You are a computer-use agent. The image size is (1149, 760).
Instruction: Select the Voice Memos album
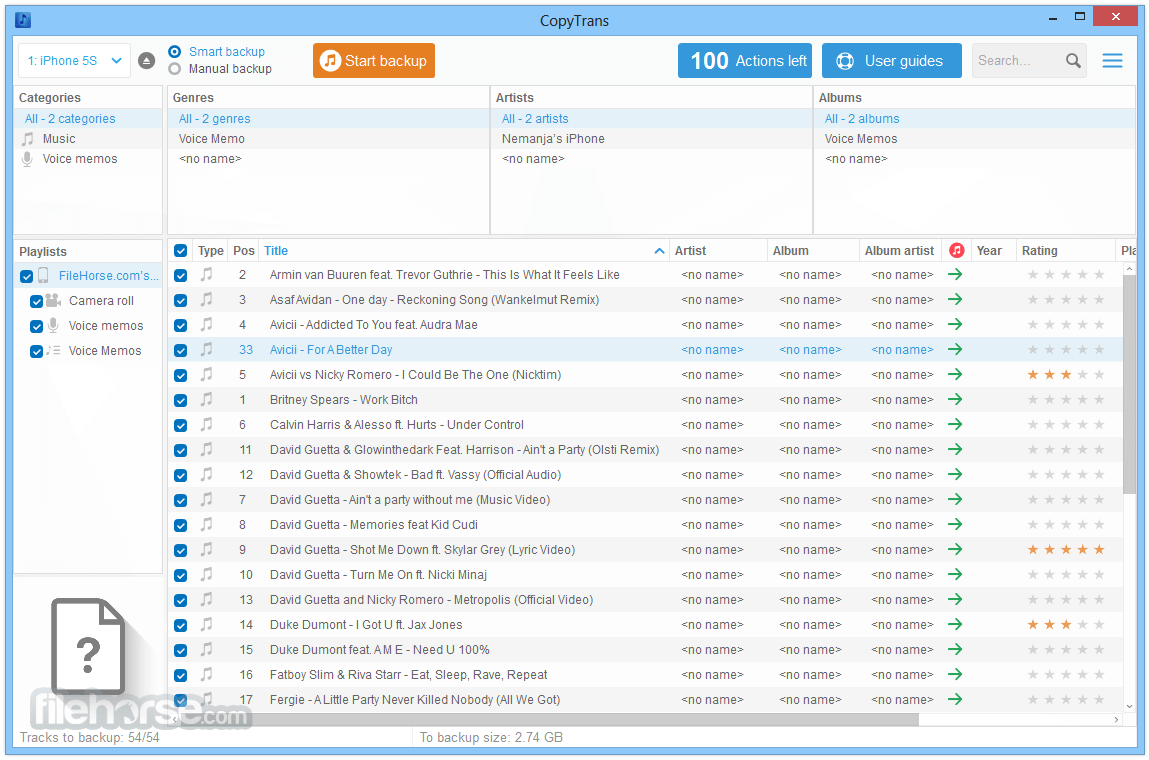point(974,139)
